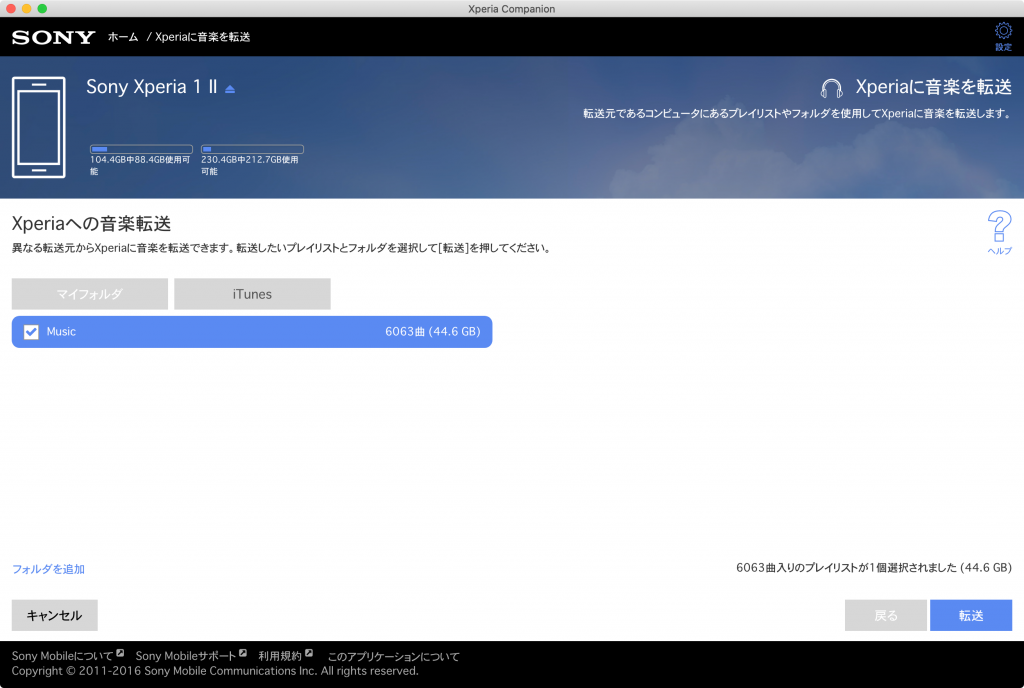Start transfer with the 転送 button
This screenshot has height=688, width=1024.
pos(971,616)
